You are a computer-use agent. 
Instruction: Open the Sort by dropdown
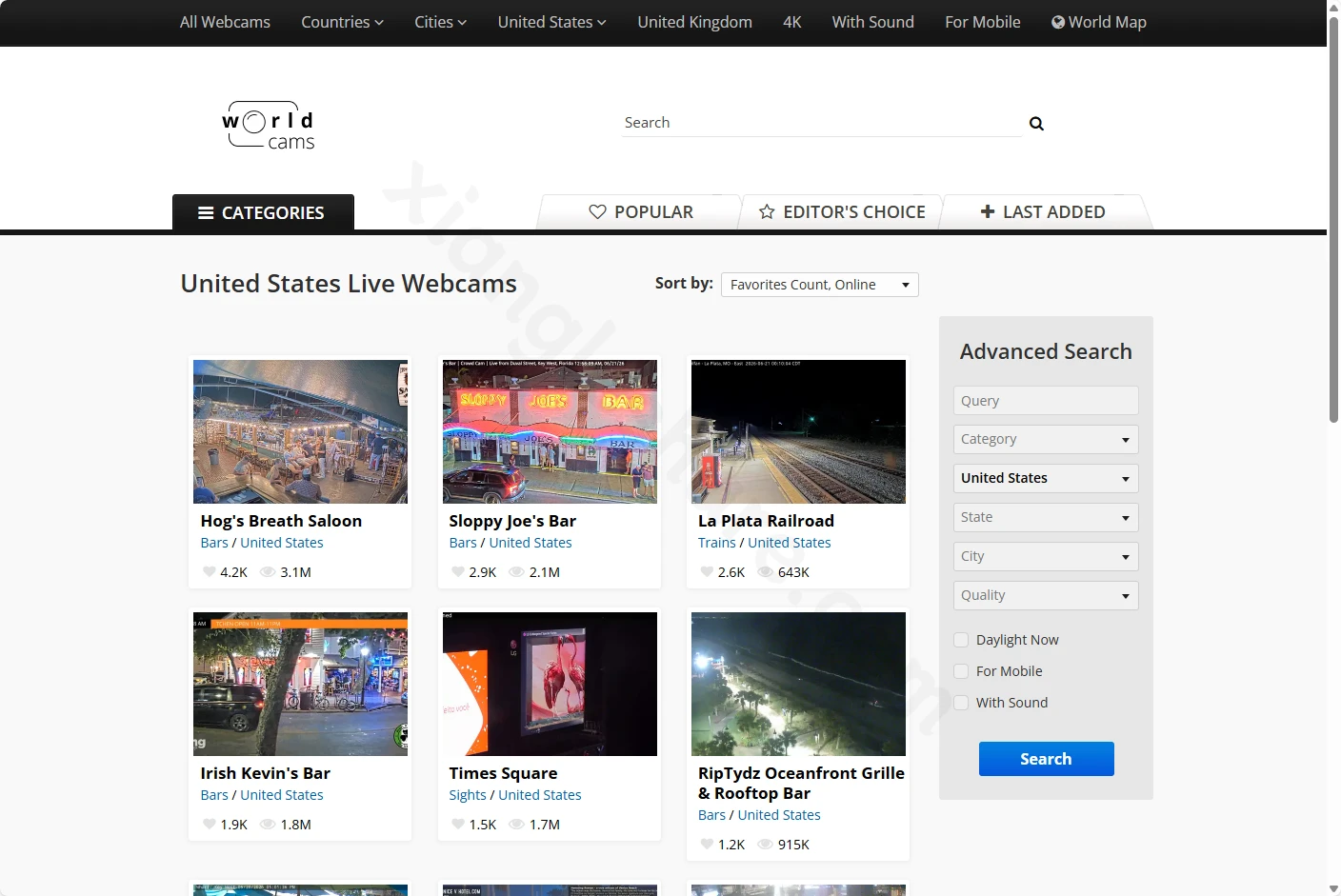820,285
